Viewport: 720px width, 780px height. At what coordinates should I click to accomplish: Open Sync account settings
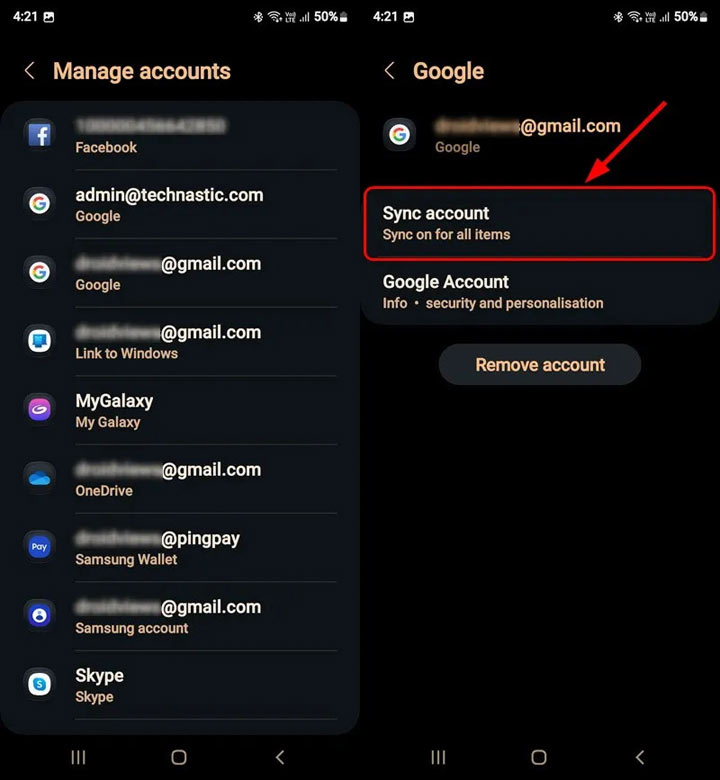539,223
